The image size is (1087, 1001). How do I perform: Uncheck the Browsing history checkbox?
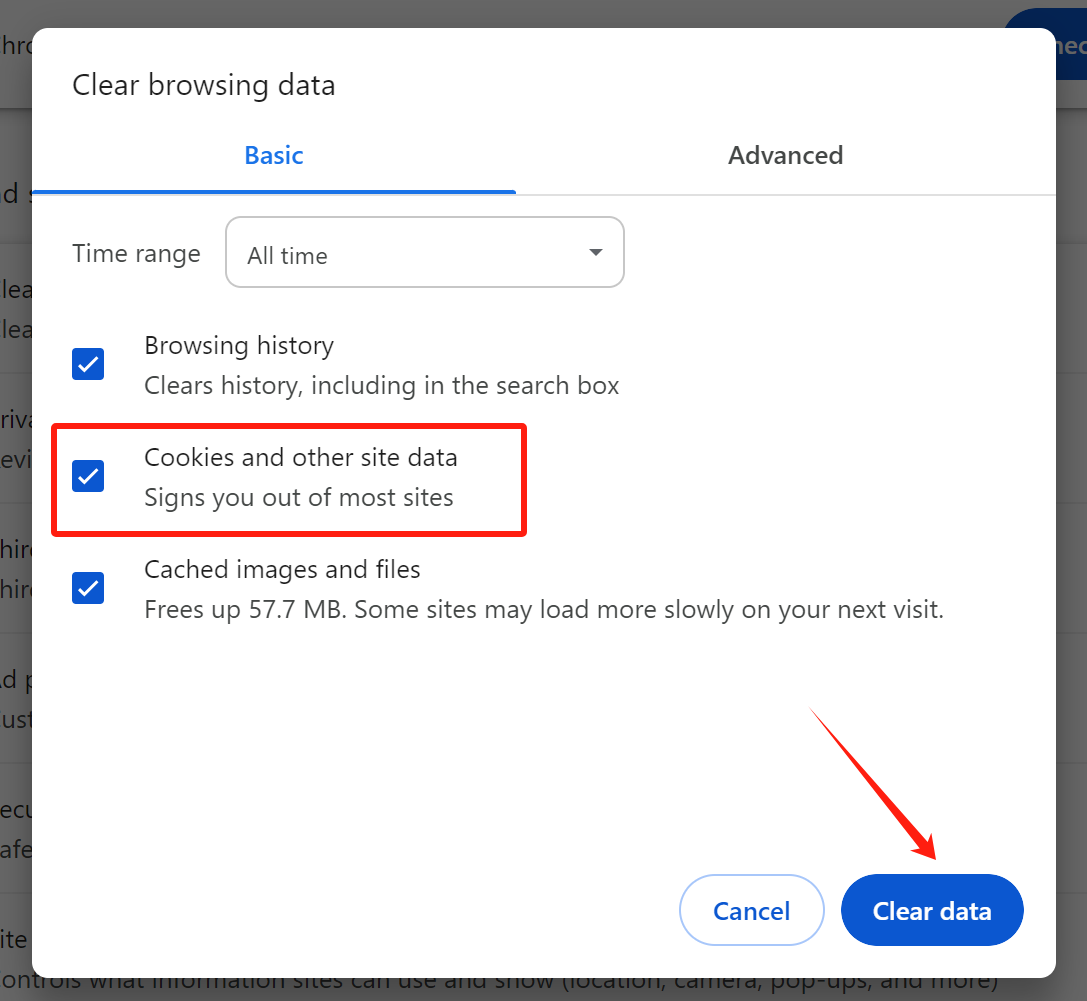[x=88, y=364]
